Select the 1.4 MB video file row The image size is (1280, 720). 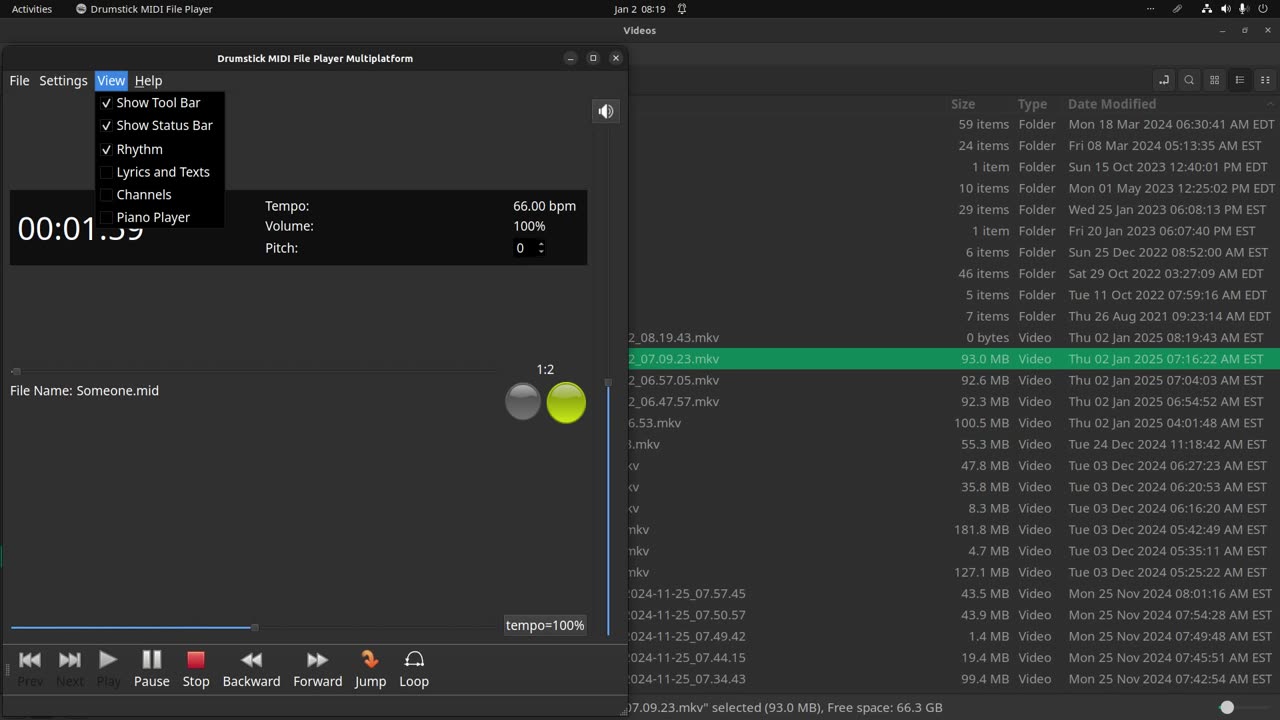[x=954, y=636]
